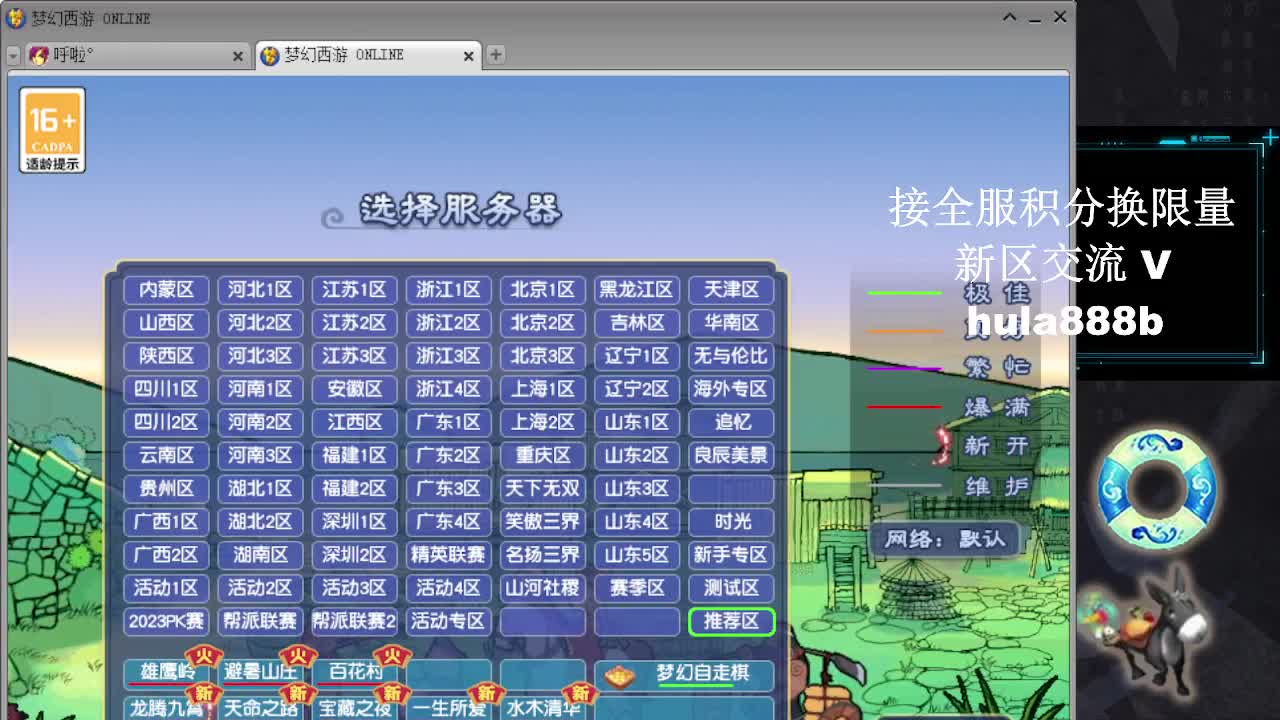Screen dimensions: 1280x720
Task: Choose the 海外专区 region
Action: click(x=731, y=389)
